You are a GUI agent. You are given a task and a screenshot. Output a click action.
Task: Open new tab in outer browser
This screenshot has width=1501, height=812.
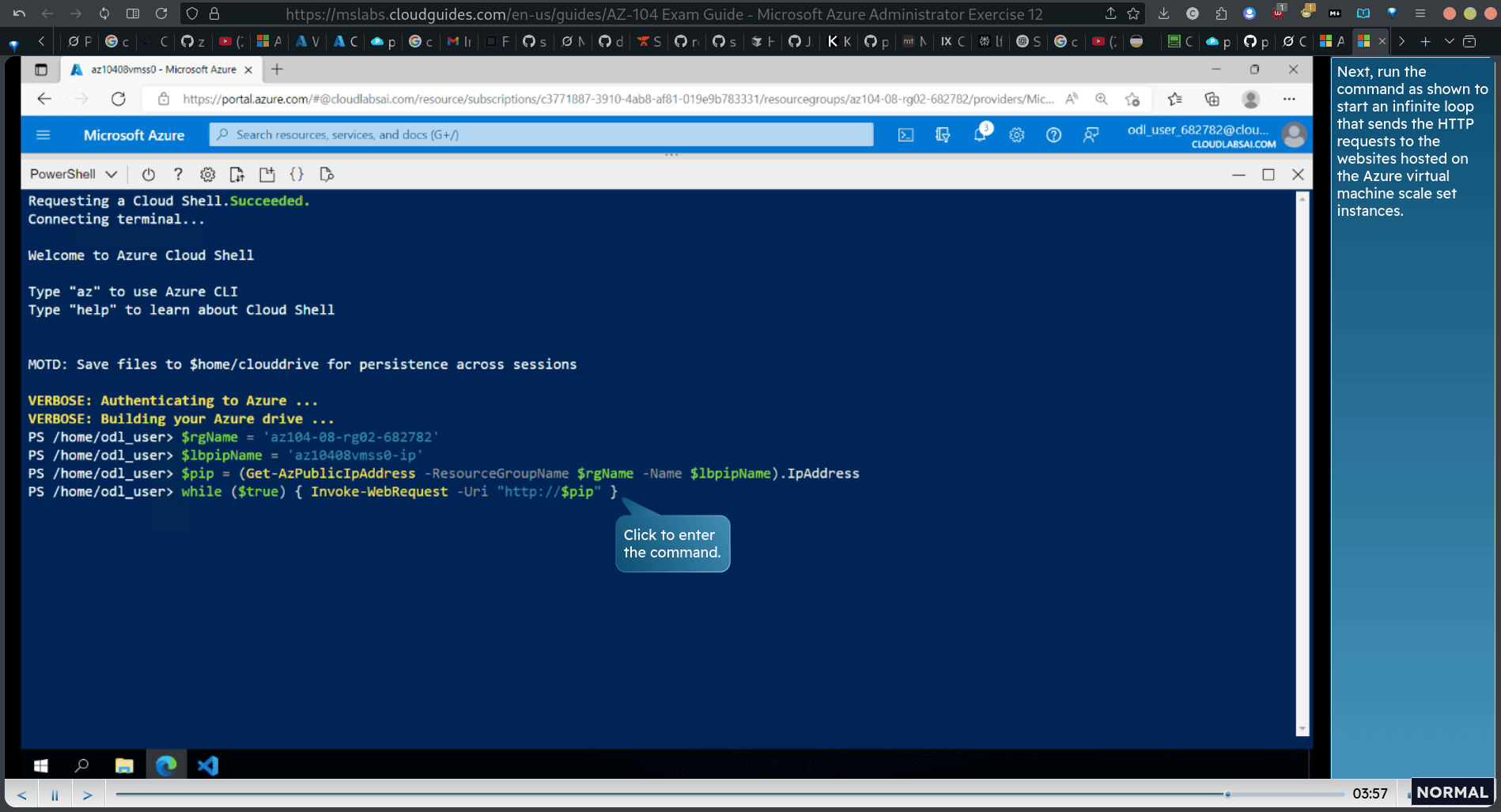coord(1425,41)
